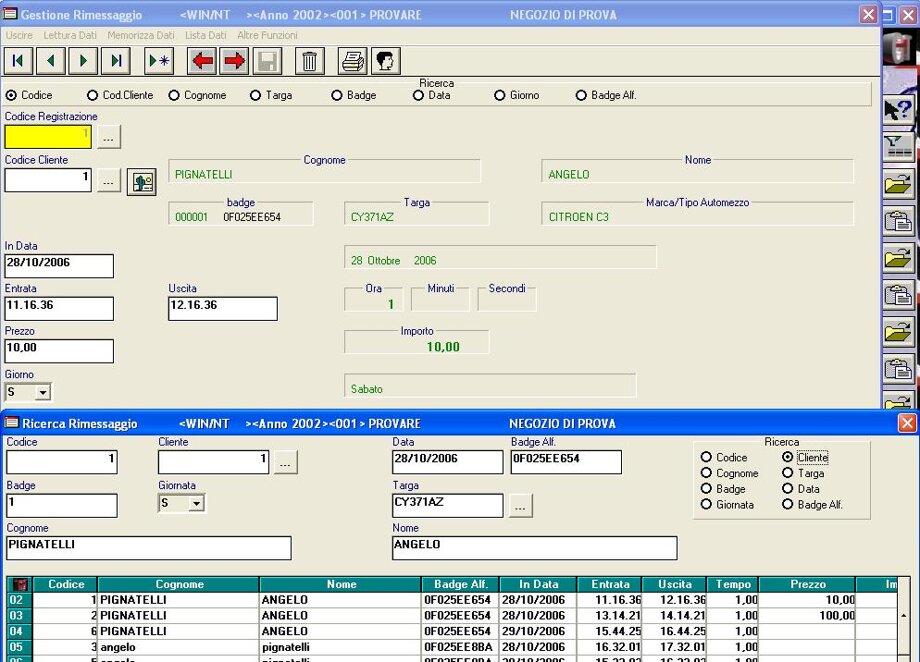The width and height of the screenshot is (920, 662).
Task: Go to first record navigation button
Action: 18,61
